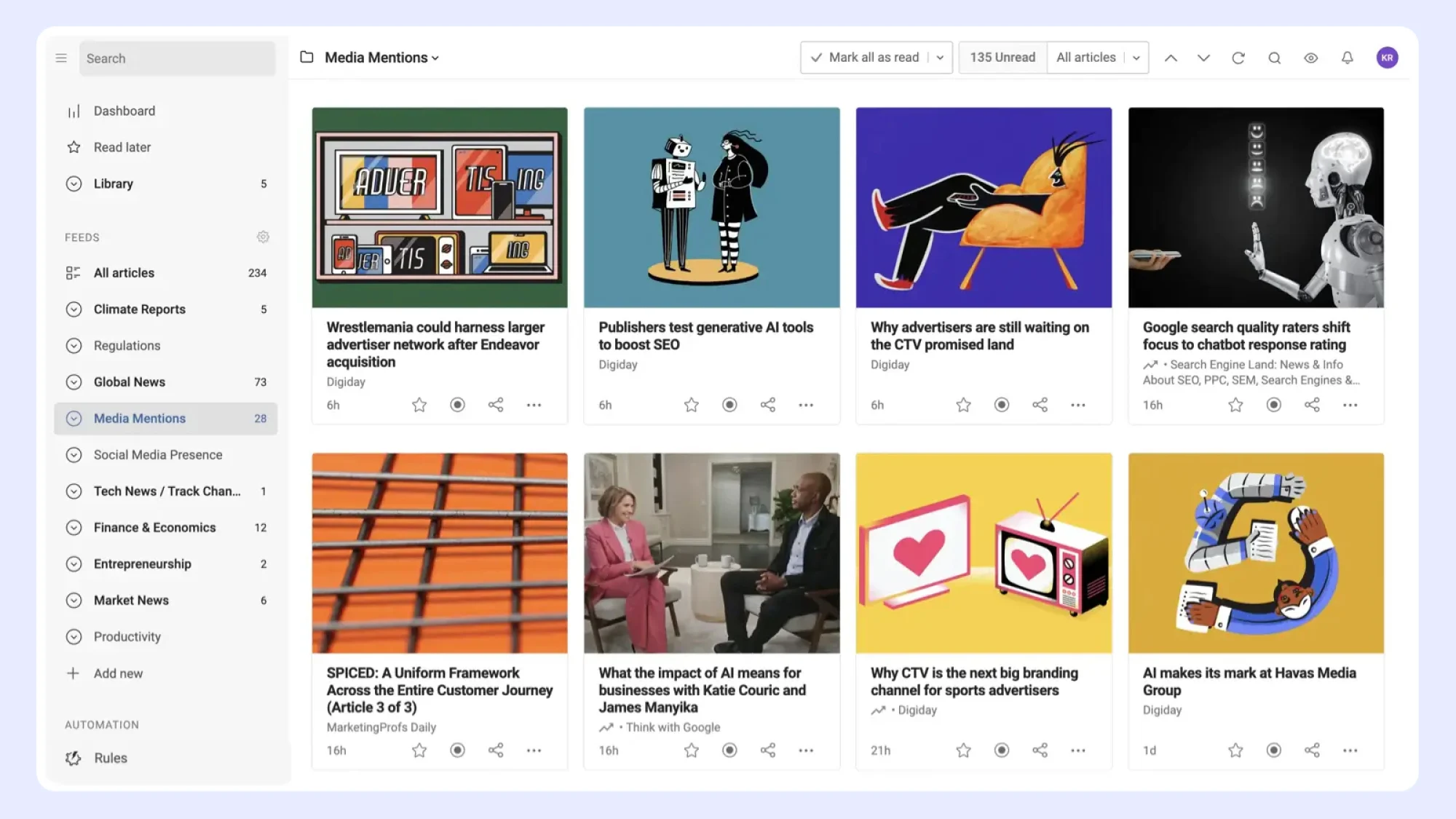Go to previous article with up arrow
The width and height of the screenshot is (1456, 819).
[1171, 58]
